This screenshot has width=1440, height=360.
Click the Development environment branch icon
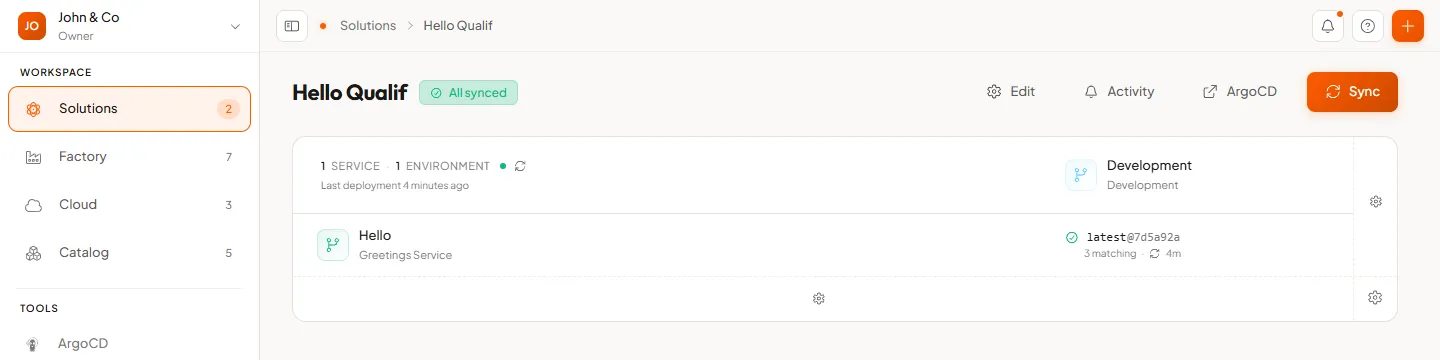(x=1081, y=175)
